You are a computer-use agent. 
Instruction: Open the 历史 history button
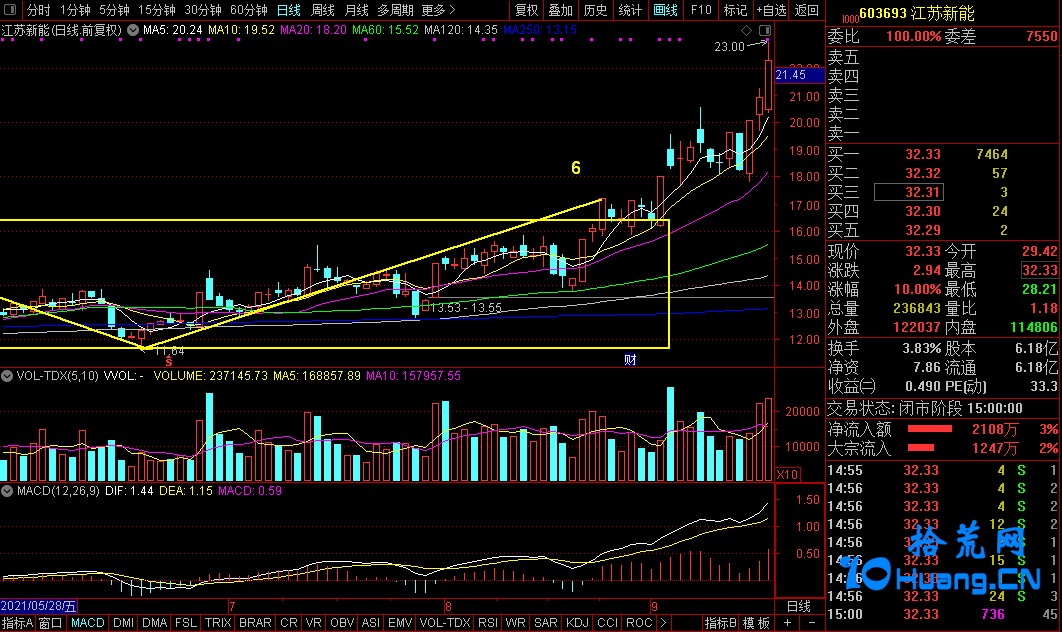click(595, 10)
